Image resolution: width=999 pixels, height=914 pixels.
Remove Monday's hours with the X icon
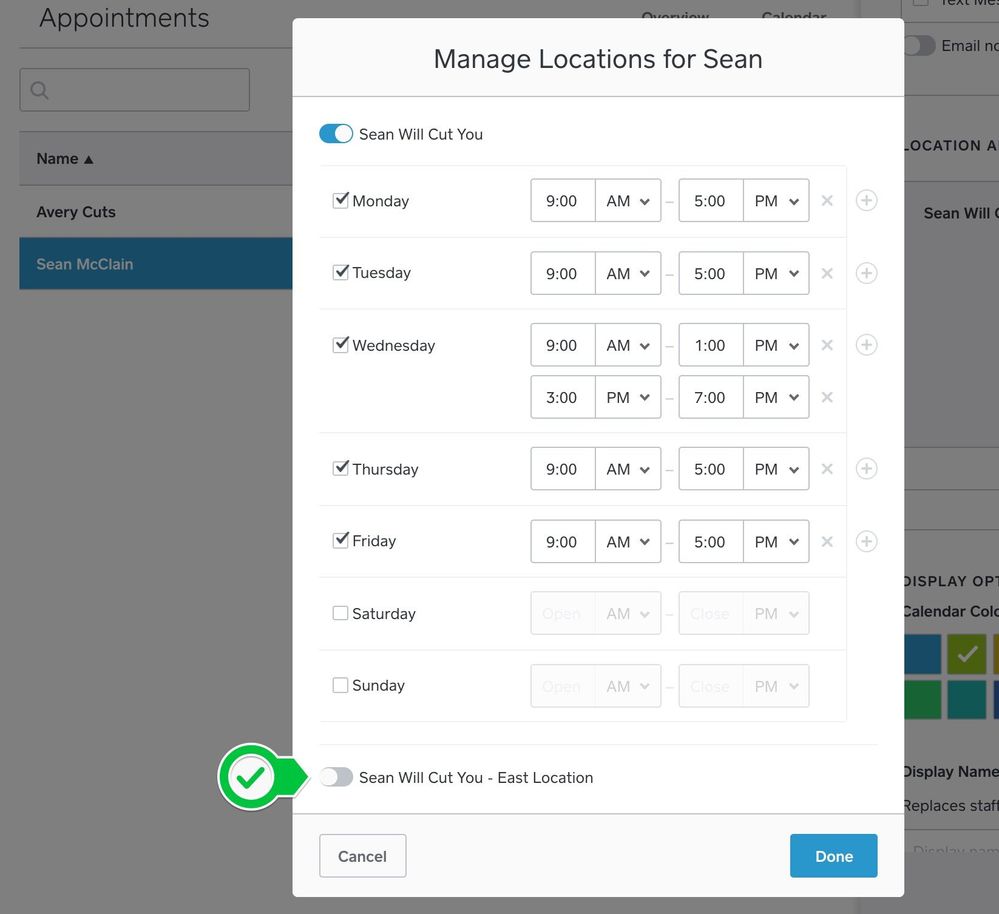tap(827, 201)
